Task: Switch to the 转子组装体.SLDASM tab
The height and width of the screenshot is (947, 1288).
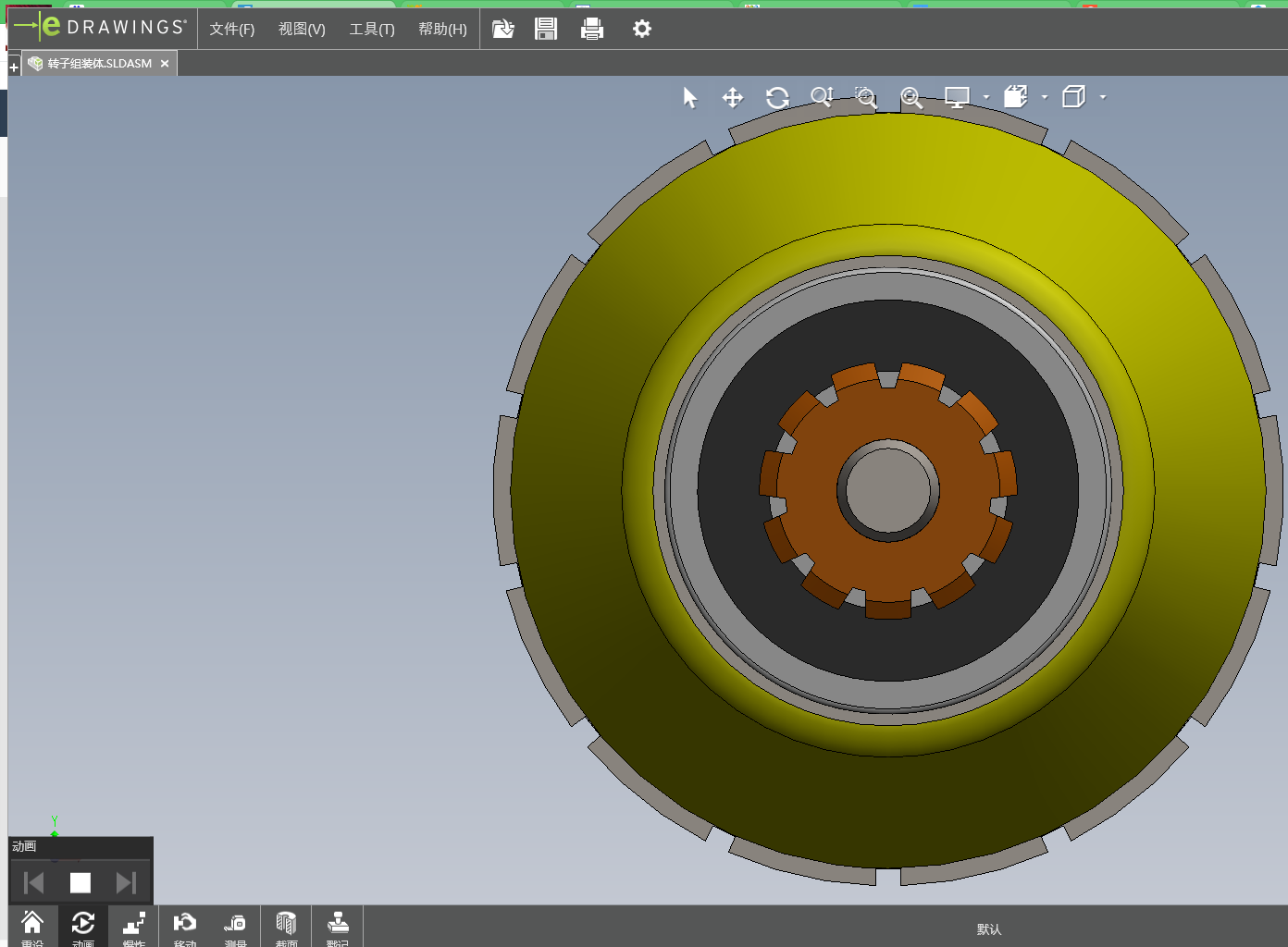Action: [x=99, y=64]
